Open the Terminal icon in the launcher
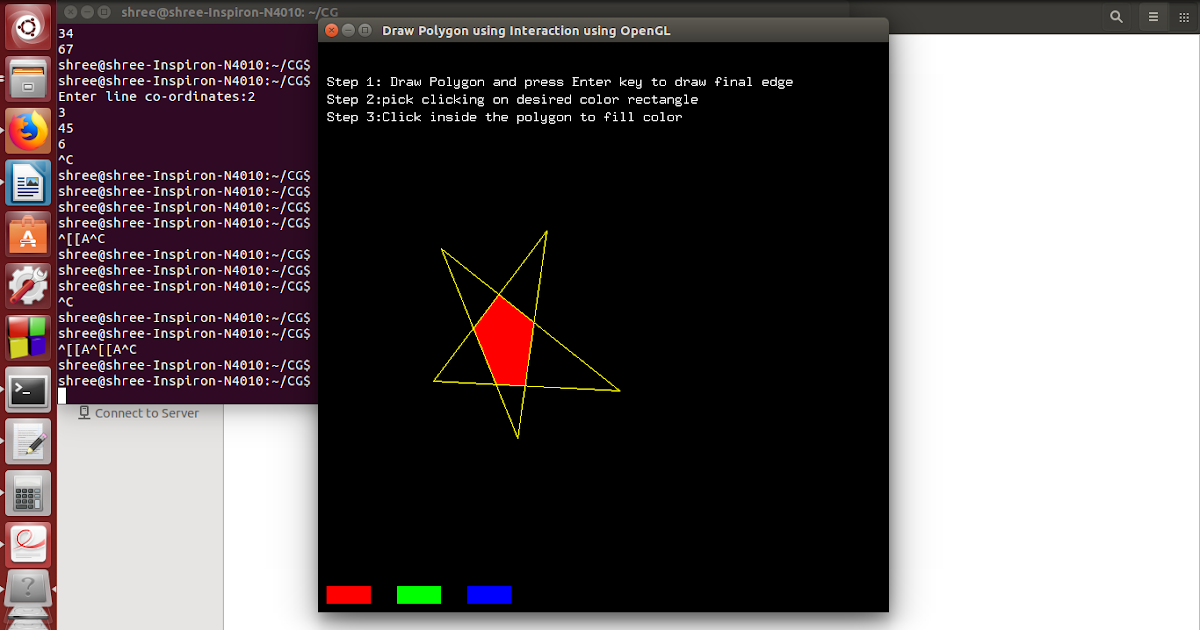Screen dimensions: 1200x630 coord(27,390)
